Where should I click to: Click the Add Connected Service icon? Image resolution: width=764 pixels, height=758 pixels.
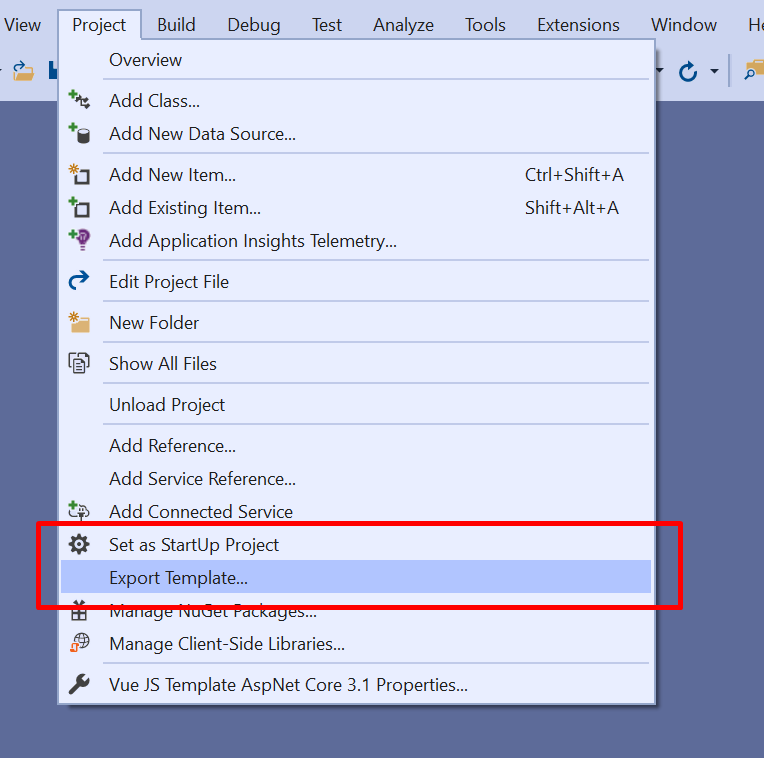coord(79,510)
